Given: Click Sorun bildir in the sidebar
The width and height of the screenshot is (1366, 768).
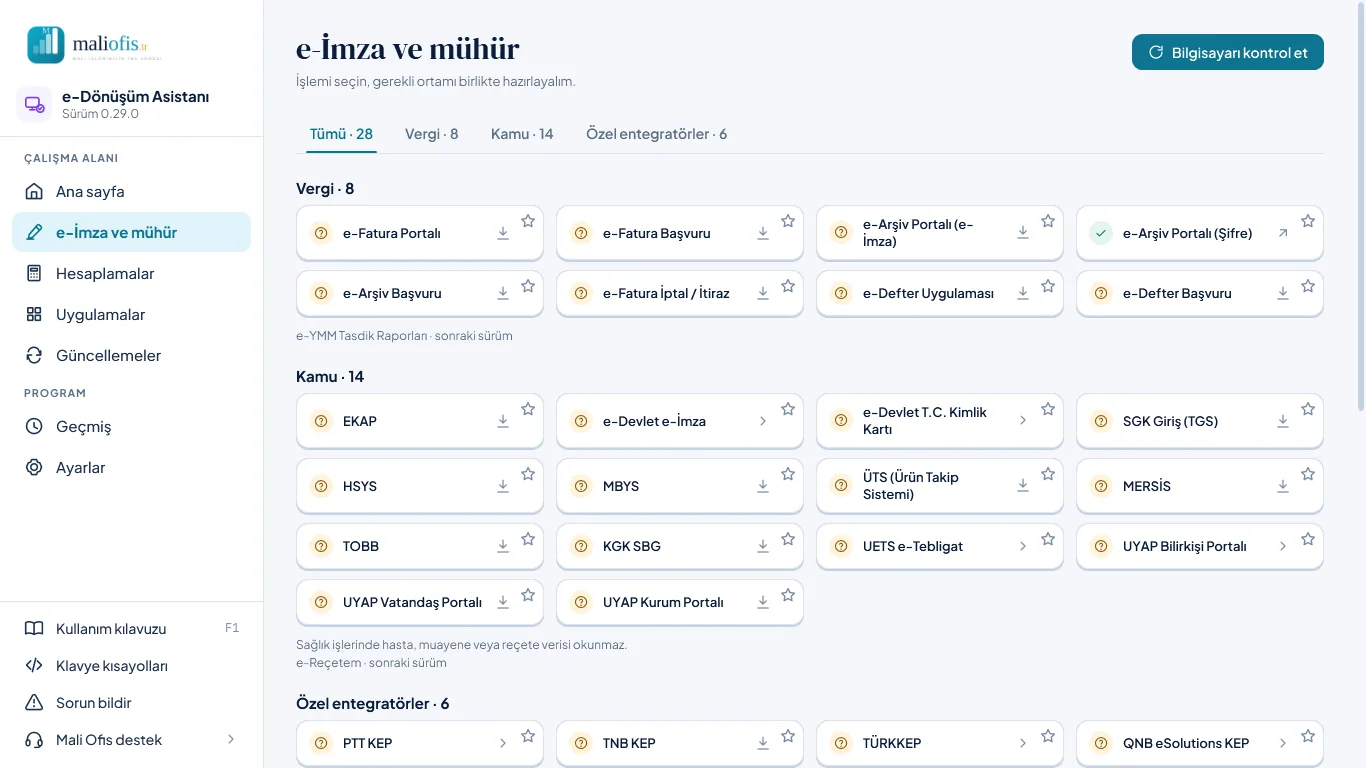Looking at the screenshot, I should coord(131,703).
